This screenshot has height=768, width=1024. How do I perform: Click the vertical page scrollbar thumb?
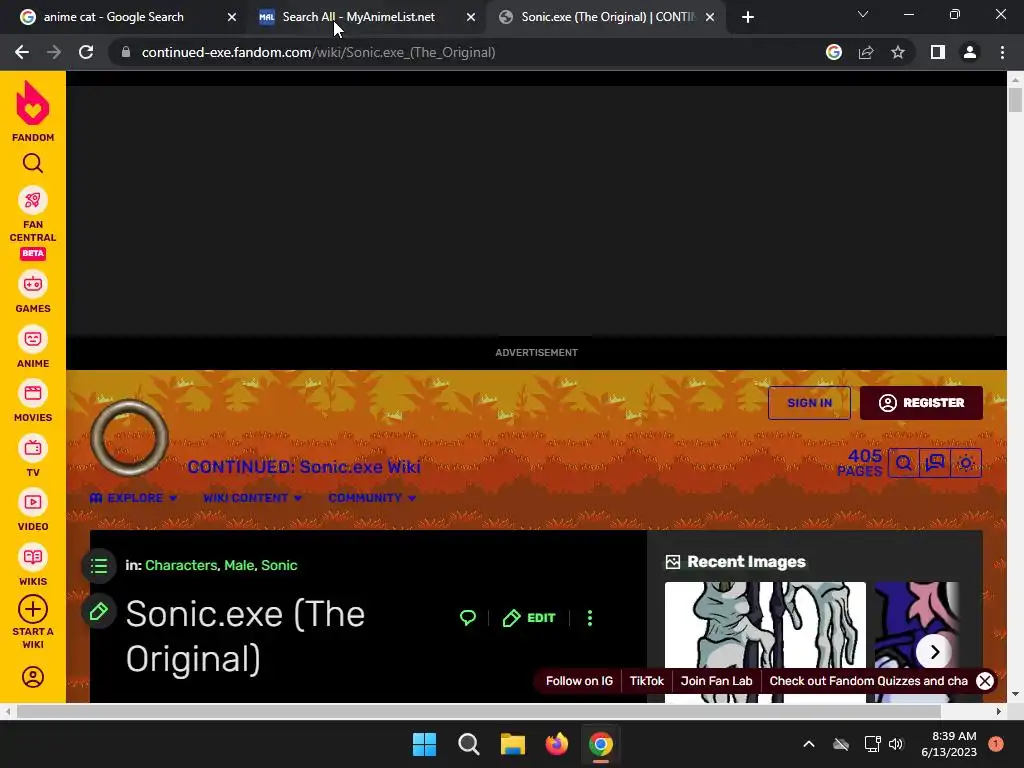pos(1015,100)
